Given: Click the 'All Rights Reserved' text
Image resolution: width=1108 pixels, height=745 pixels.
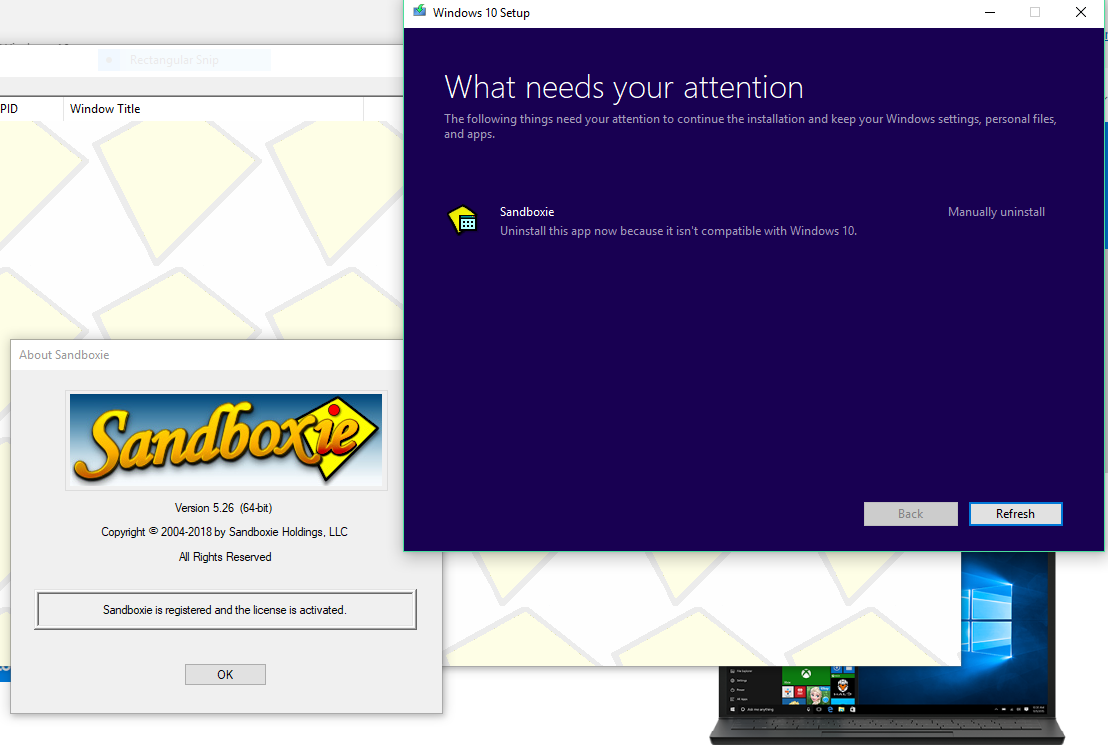Looking at the screenshot, I should pos(225,557).
